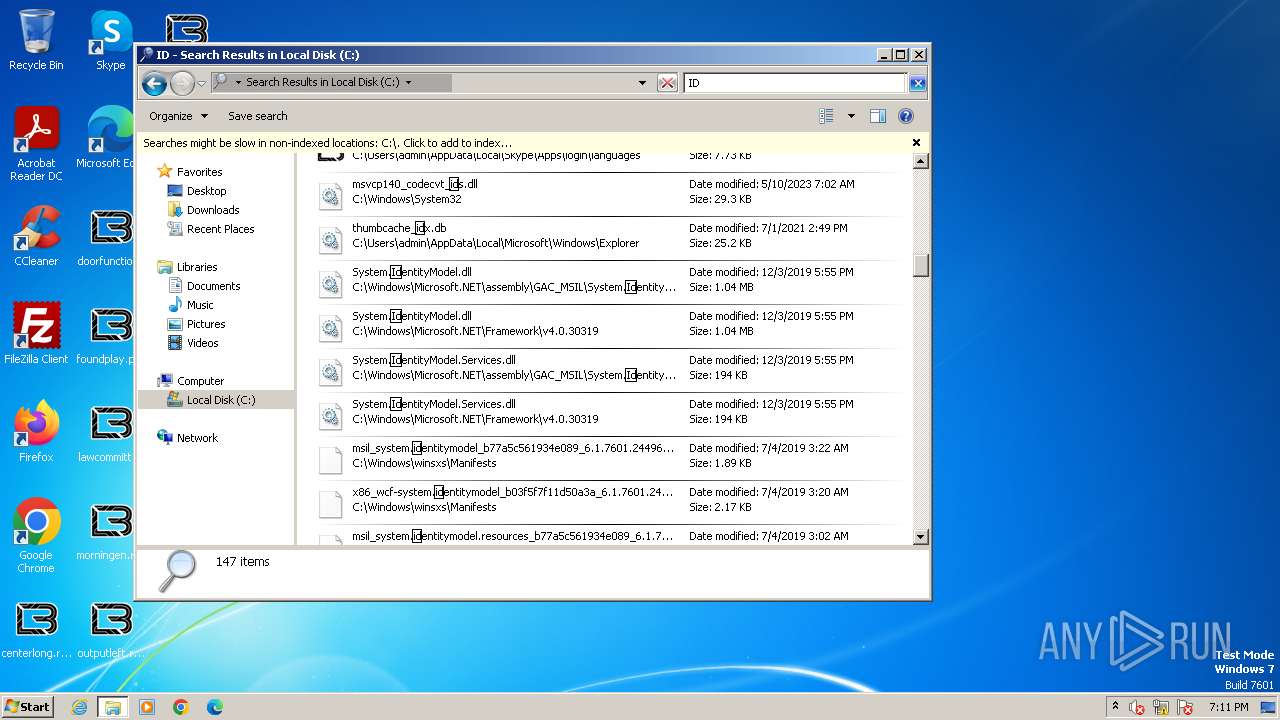Image resolution: width=1280 pixels, height=720 pixels.
Task: Click the results scrollbar up arrow
Action: click(921, 162)
